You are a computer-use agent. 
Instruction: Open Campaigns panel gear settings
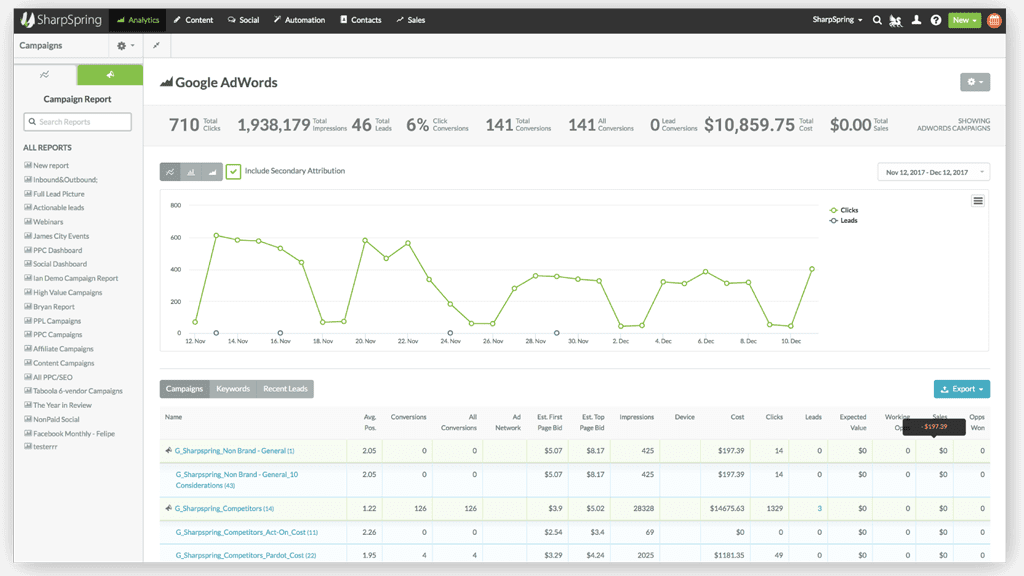pos(125,46)
